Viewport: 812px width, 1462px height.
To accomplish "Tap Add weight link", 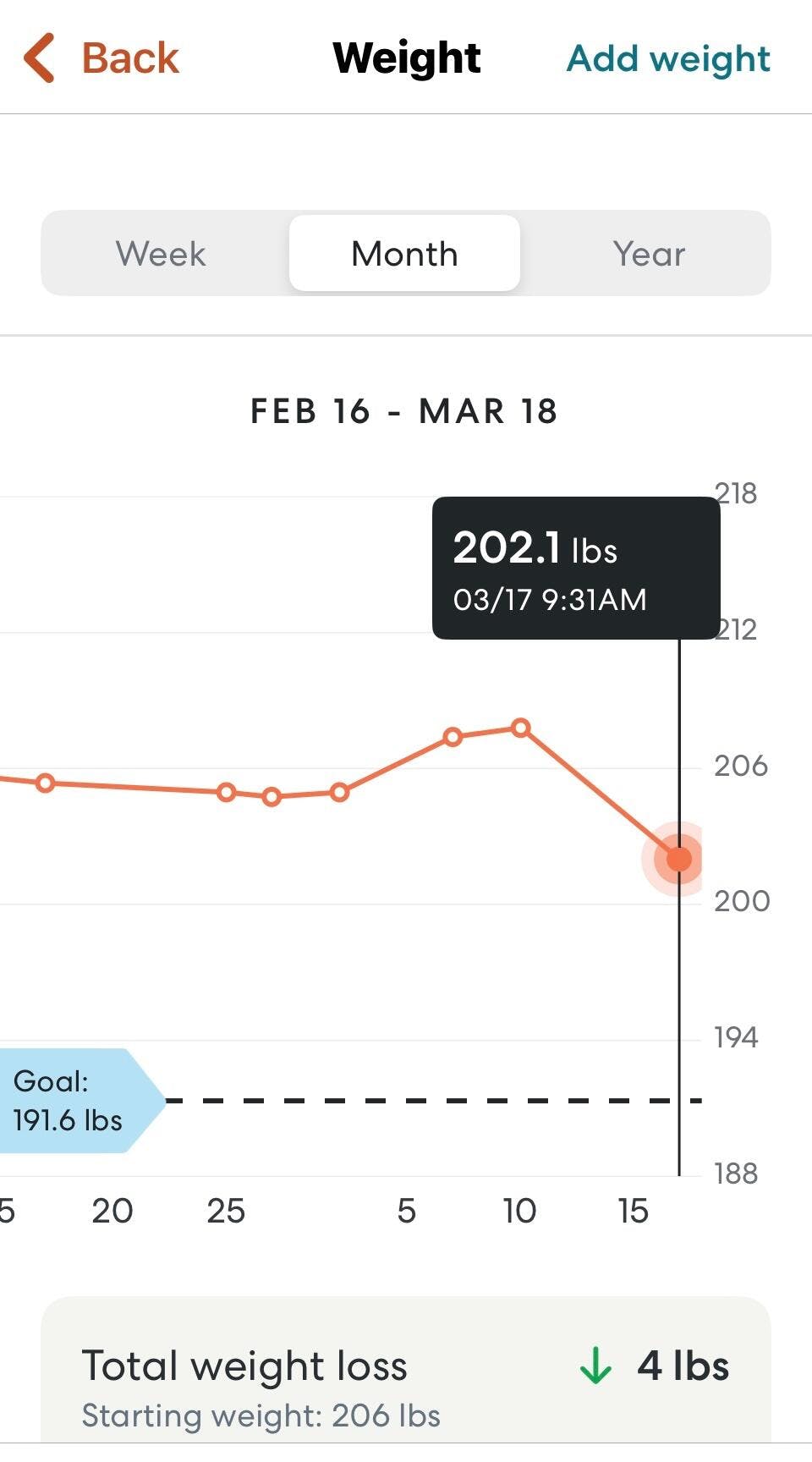I will point(668,59).
